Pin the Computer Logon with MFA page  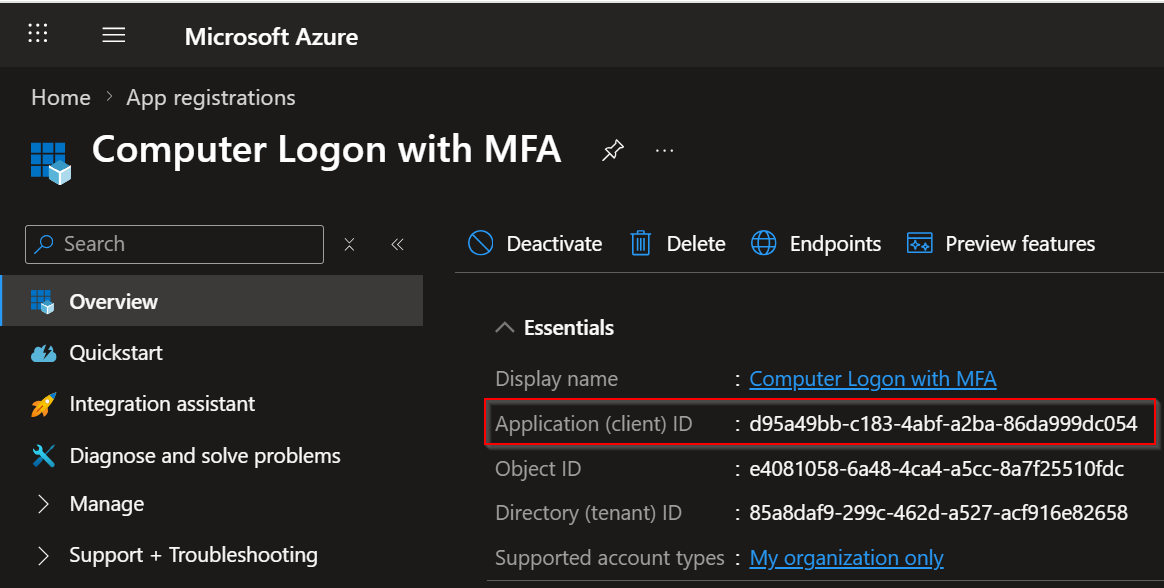point(612,151)
